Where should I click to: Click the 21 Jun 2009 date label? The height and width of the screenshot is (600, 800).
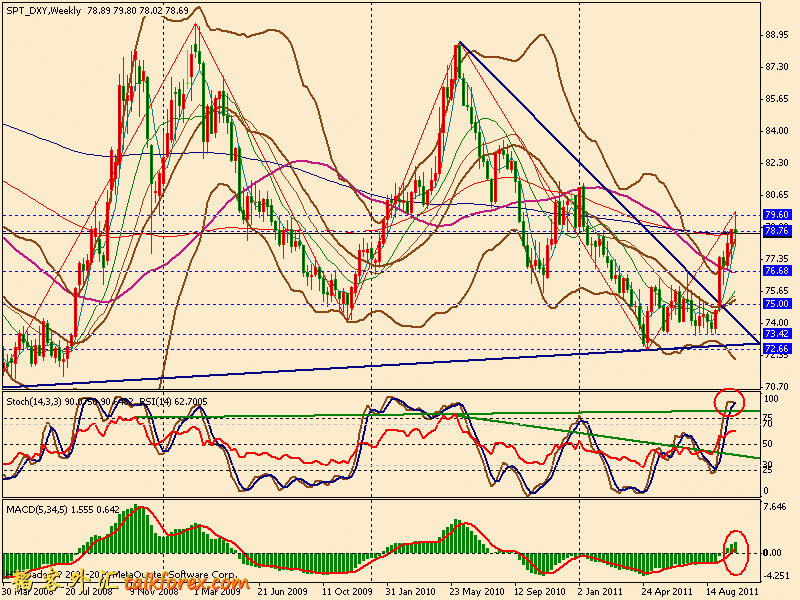pyautogui.click(x=282, y=591)
